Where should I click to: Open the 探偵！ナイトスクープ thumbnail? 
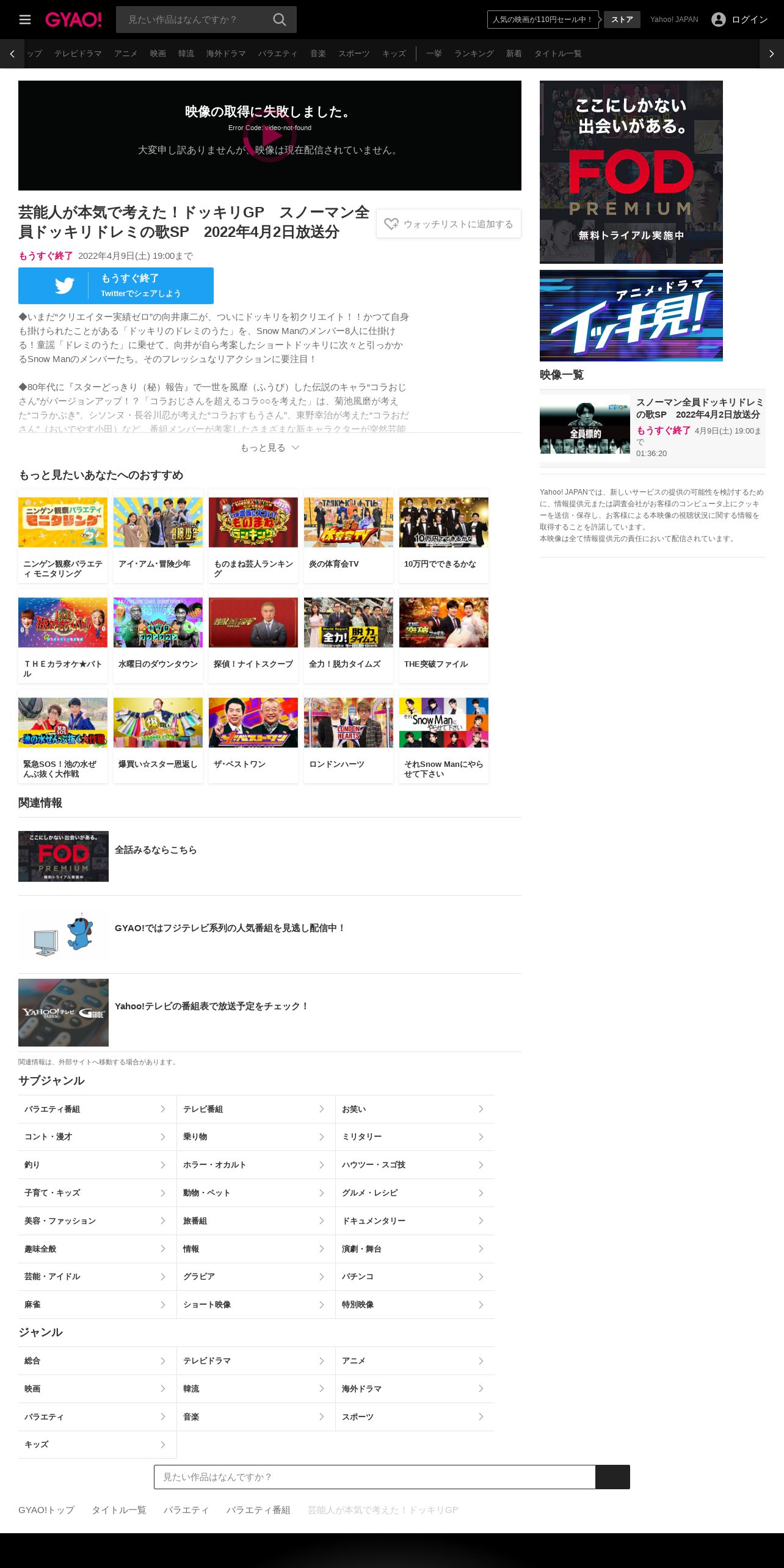point(253,622)
